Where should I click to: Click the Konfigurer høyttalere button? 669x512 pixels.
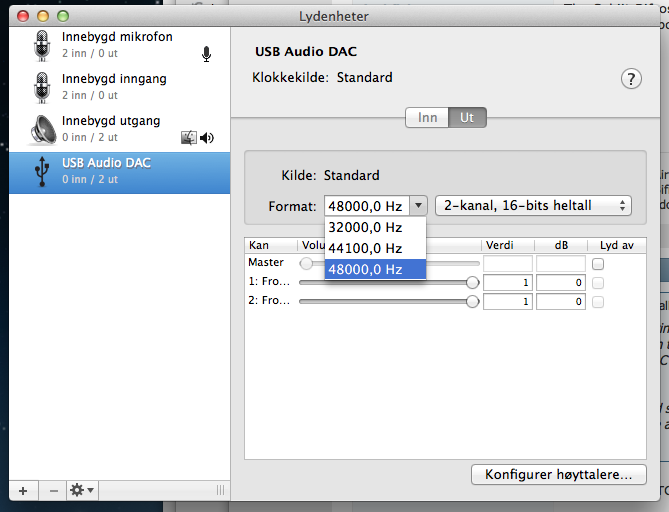pyautogui.click(x=558, y=475)
